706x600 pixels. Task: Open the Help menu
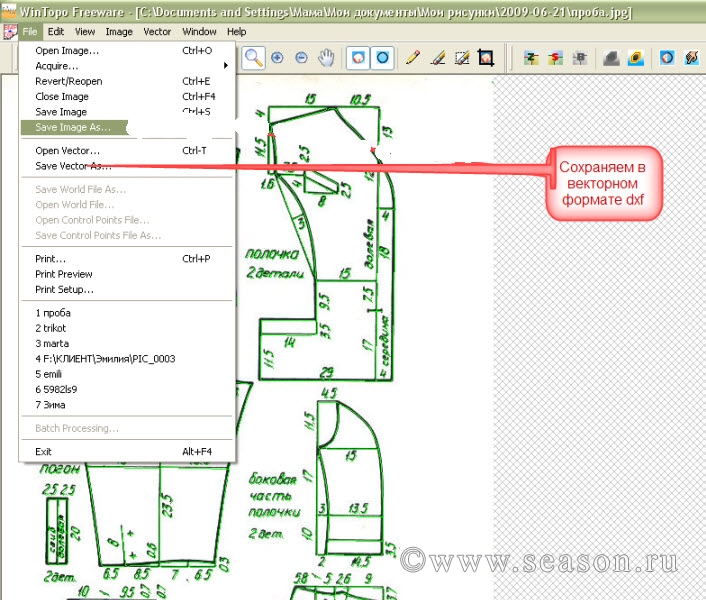(x=236, y=32)
